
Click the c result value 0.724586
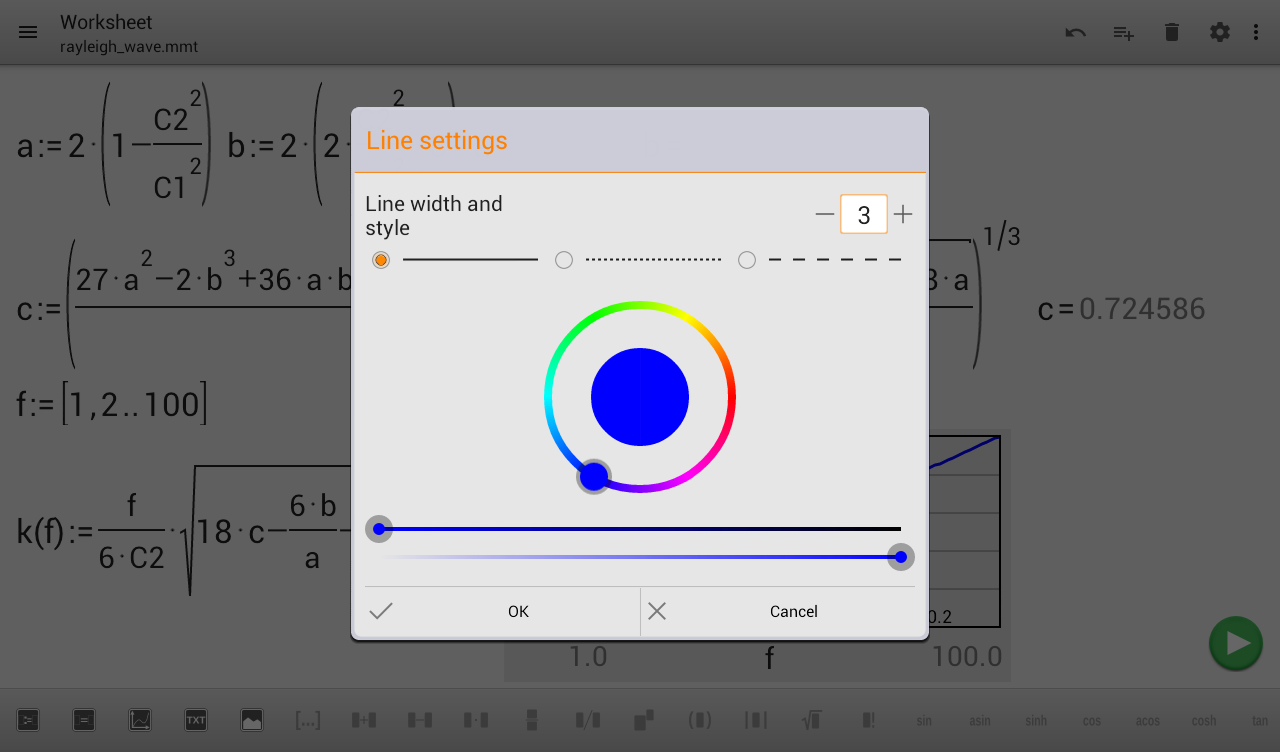[1142, 309]
